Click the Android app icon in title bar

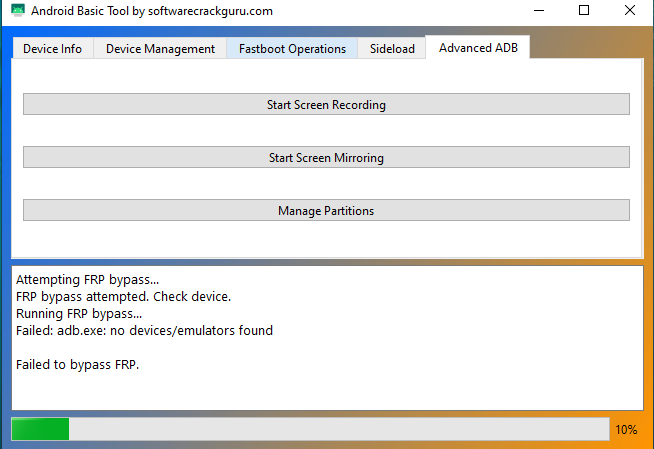point(18,10)
